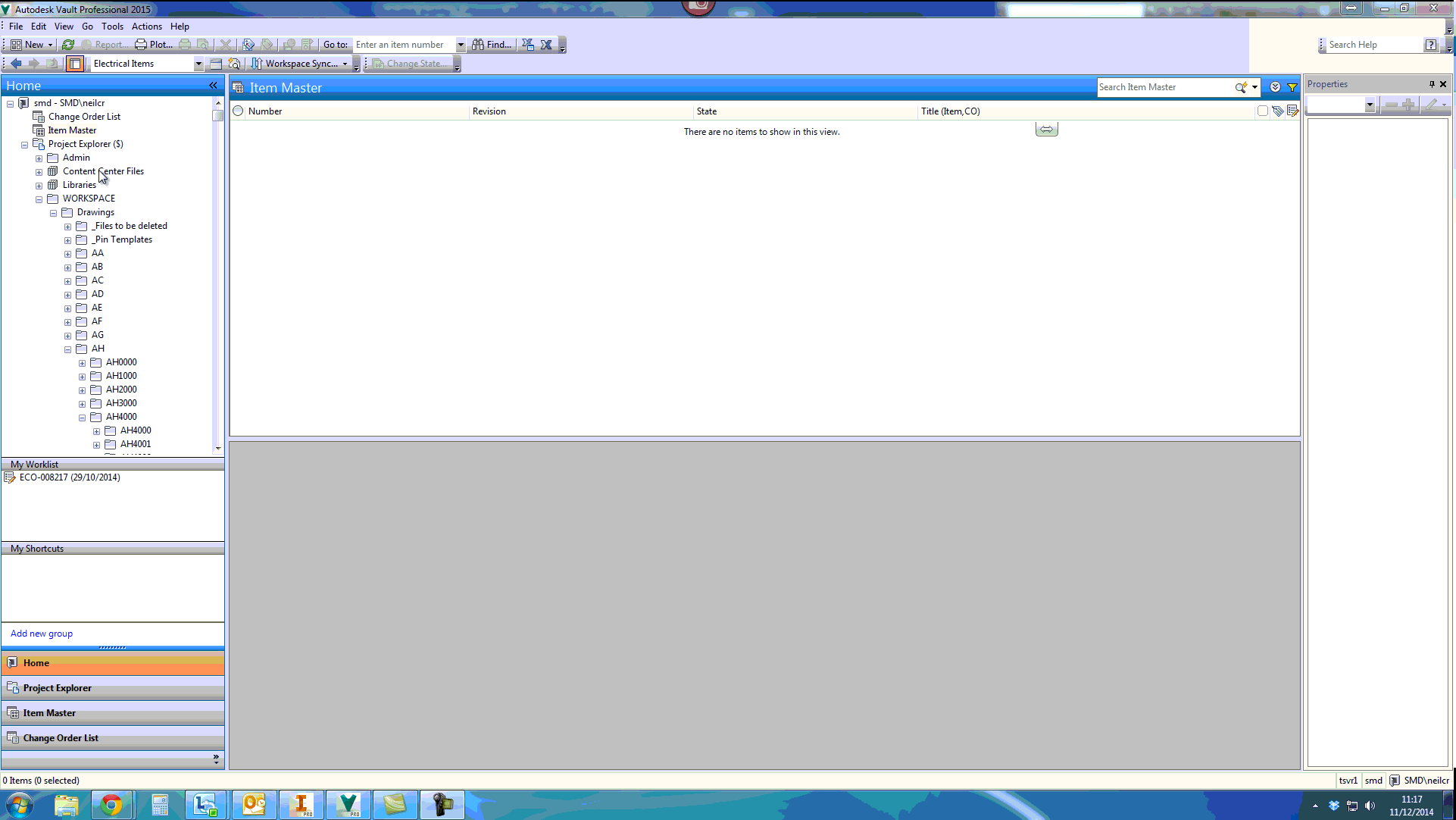Click the Find icon in toolbar

pyautogui.click(x=492, y=44)
